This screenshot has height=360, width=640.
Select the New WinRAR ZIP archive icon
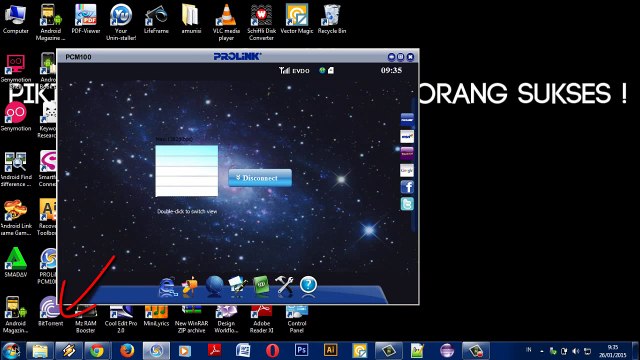tap(191, 319)
